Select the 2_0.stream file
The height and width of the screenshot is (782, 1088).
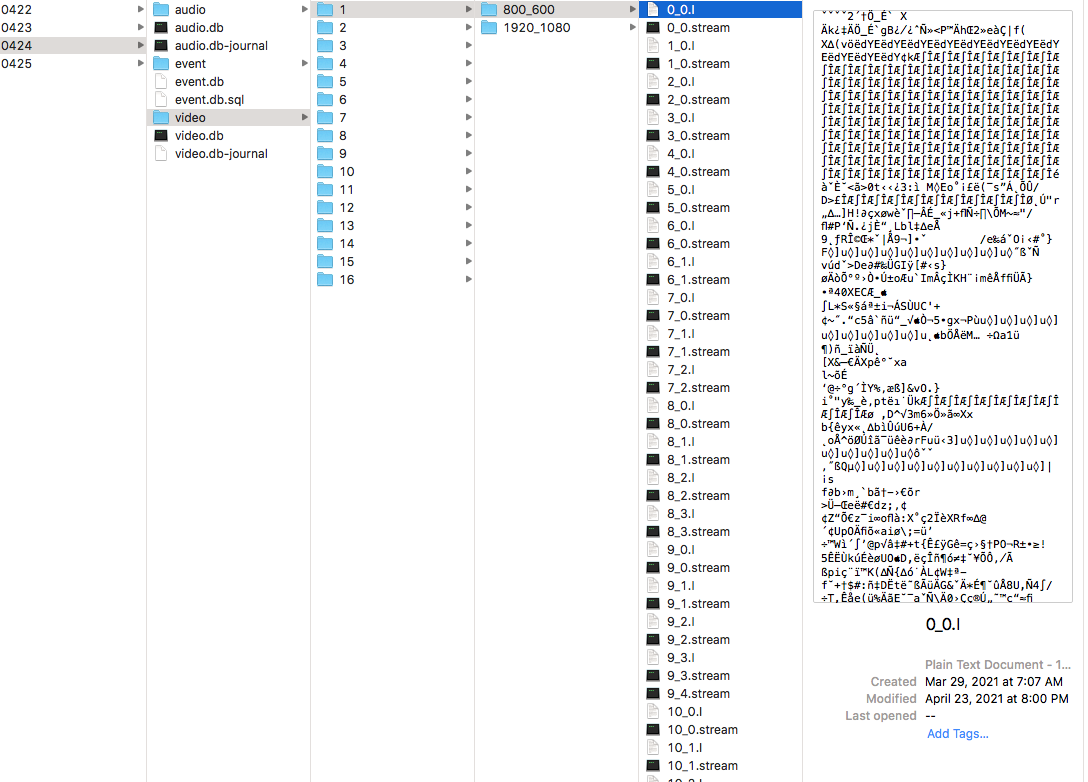720,100
